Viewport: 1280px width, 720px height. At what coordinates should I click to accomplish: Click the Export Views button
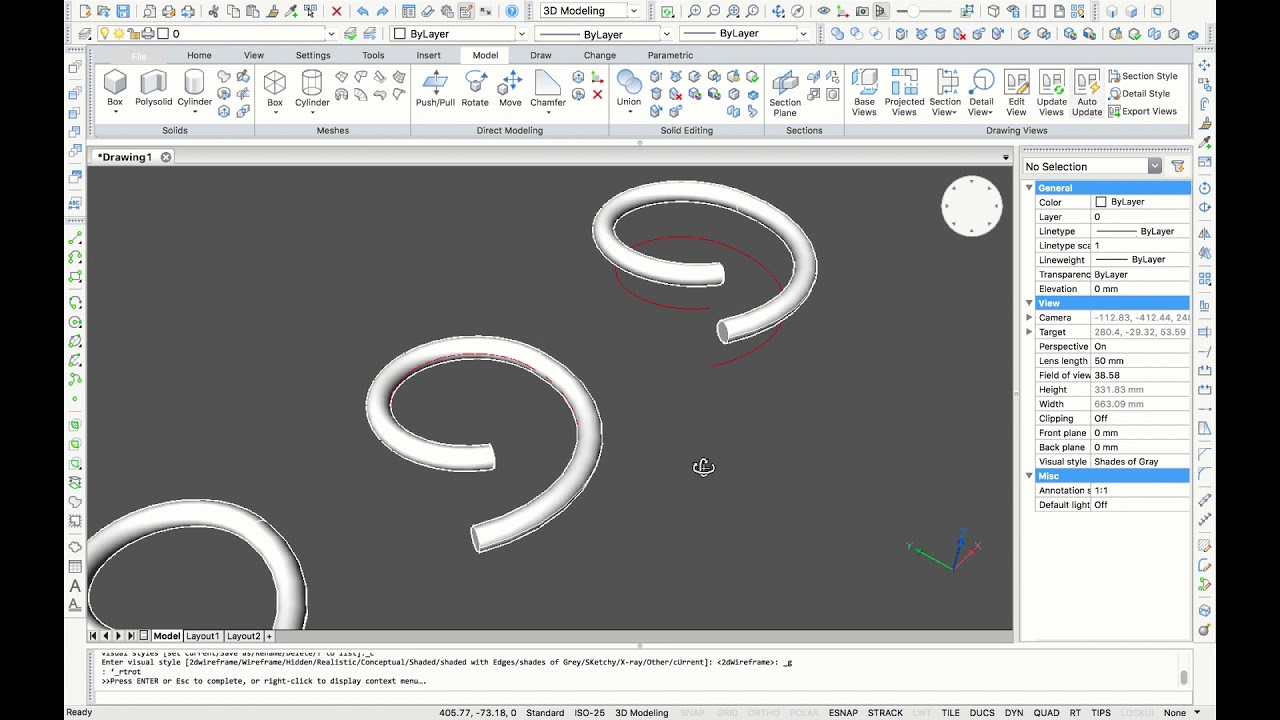click(1143, 111)
